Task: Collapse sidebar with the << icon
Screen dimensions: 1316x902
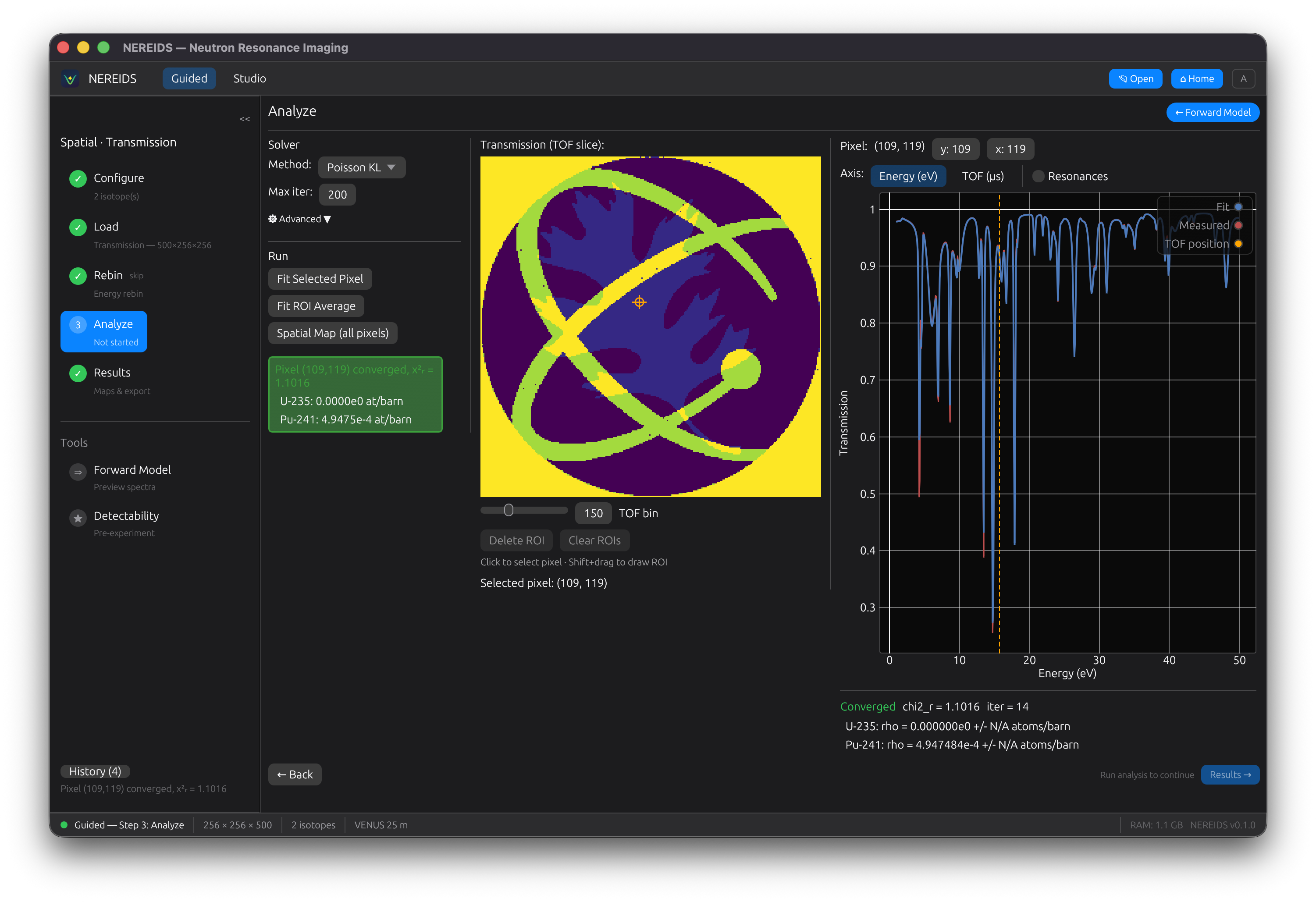Action: pos(245,119)
